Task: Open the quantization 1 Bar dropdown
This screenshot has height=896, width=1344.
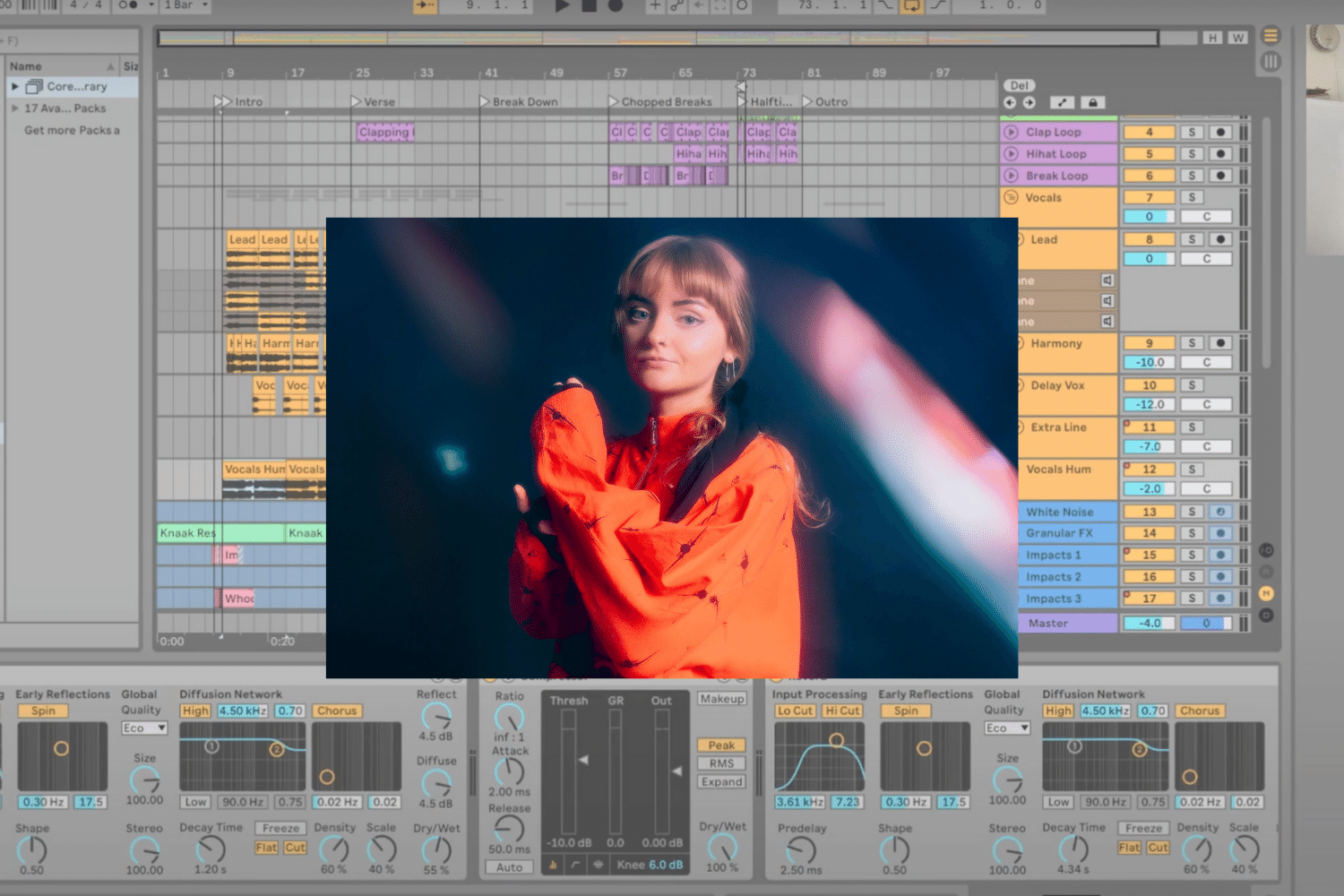Action: point(185,5)
